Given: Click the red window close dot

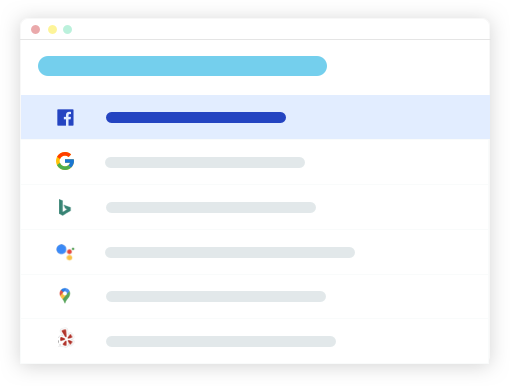Looking at the screenshot, I should 36,29.
